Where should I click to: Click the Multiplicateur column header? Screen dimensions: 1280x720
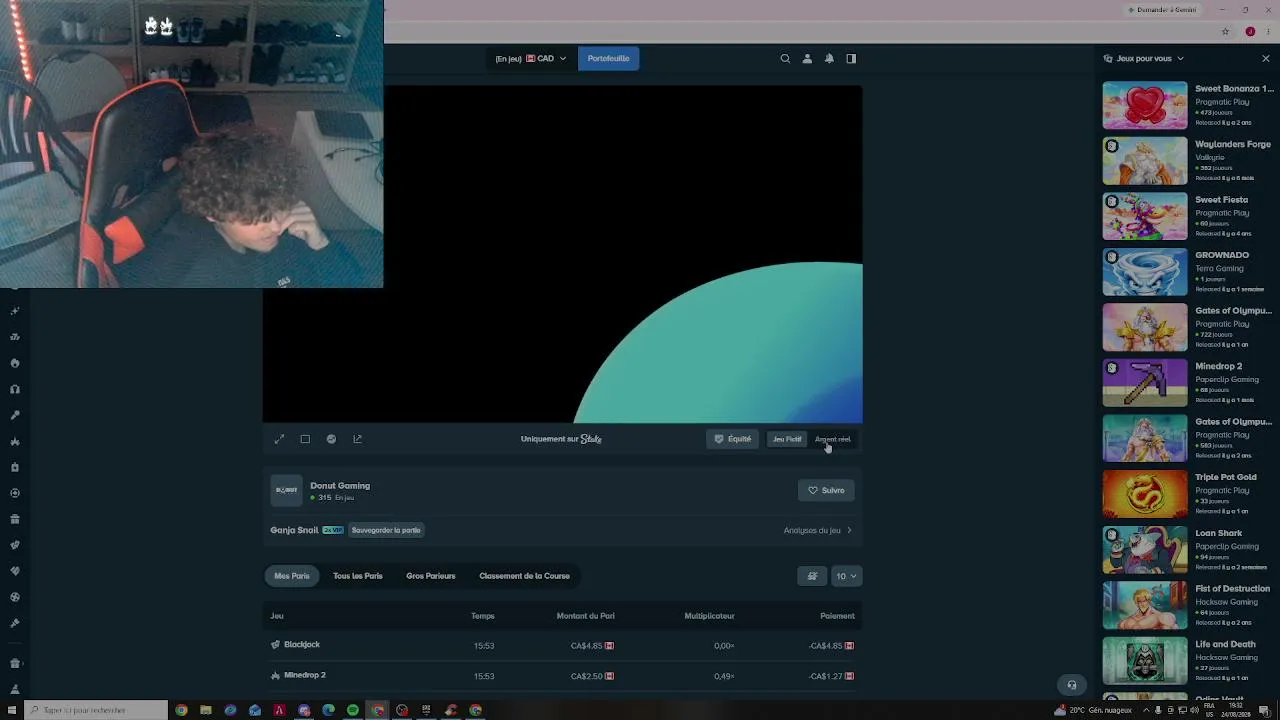(x=709, y=616)
